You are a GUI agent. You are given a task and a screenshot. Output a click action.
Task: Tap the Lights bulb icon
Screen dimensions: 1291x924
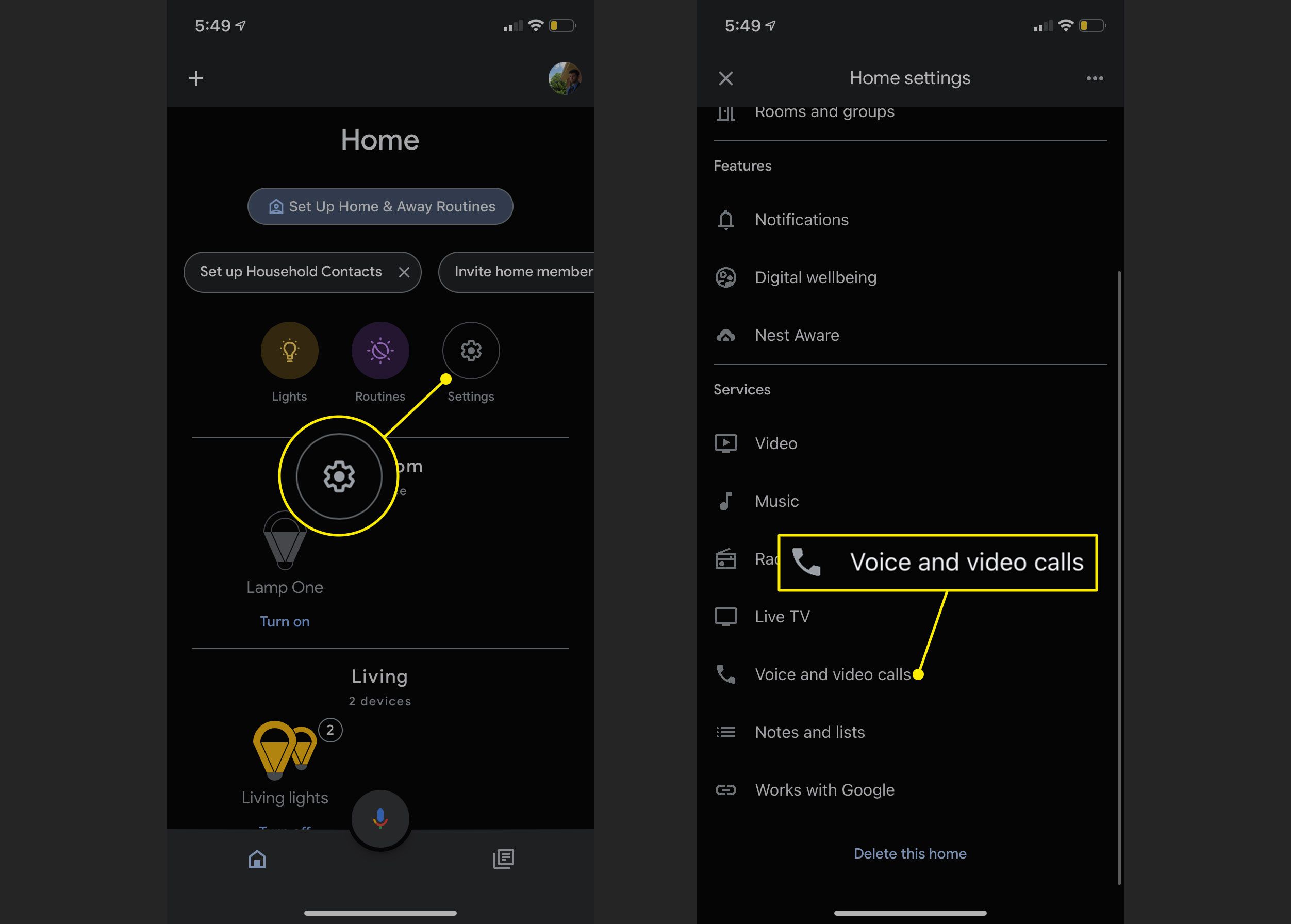[290, 351]
